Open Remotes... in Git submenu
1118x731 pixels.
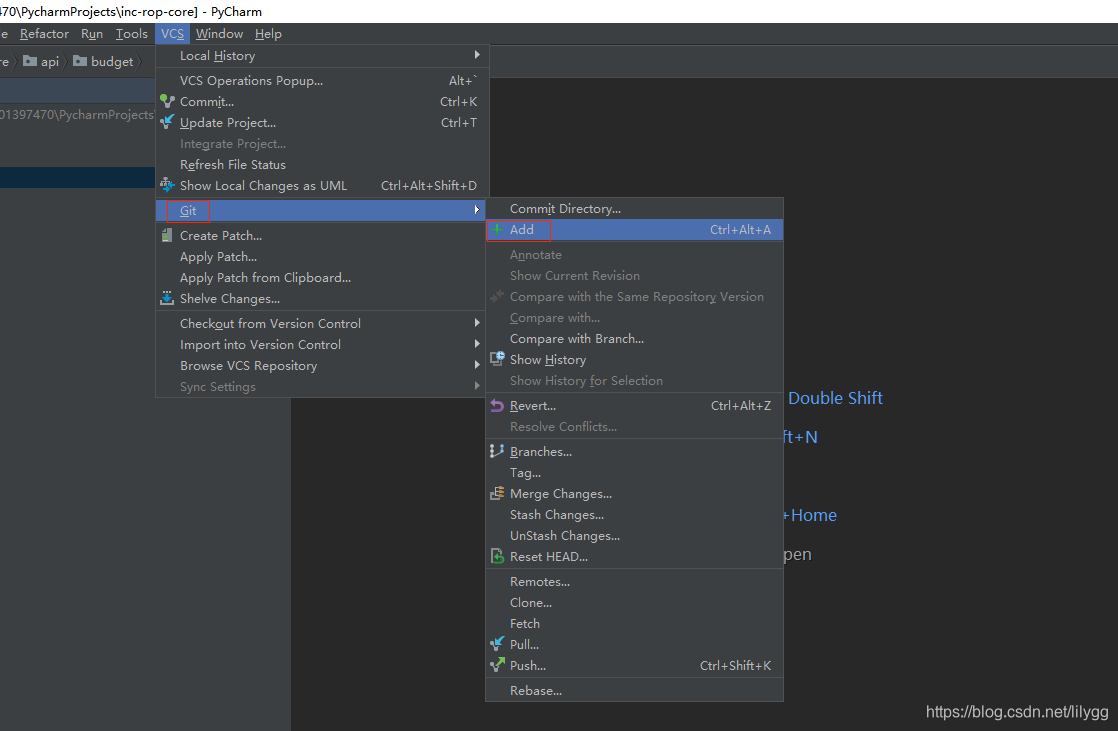tap(635, 582)
